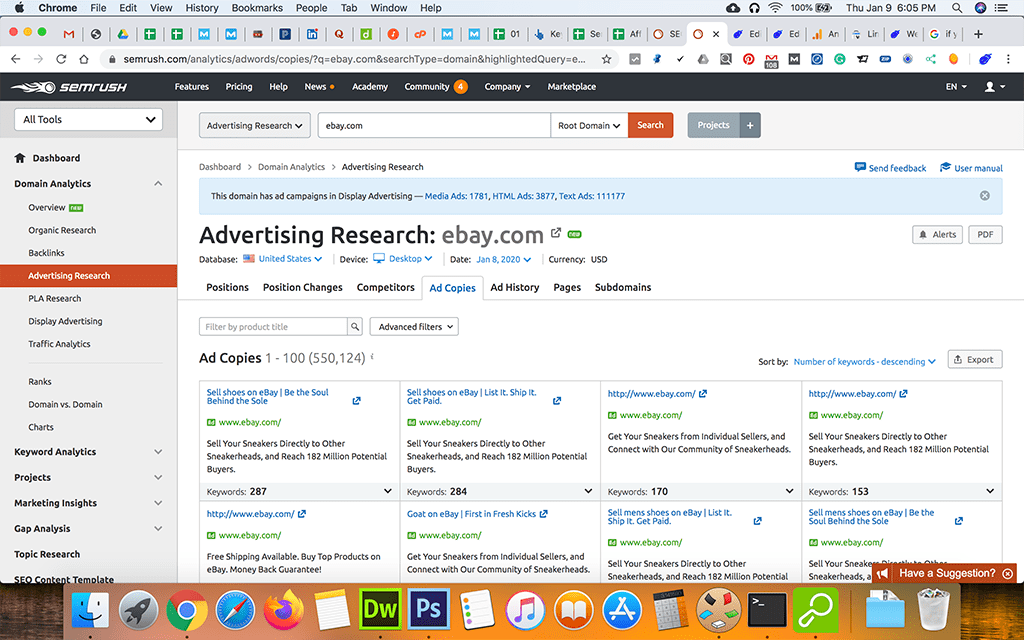
Task: Expand keywords list for 287-keyword ad
Action: tap(387, 491)
